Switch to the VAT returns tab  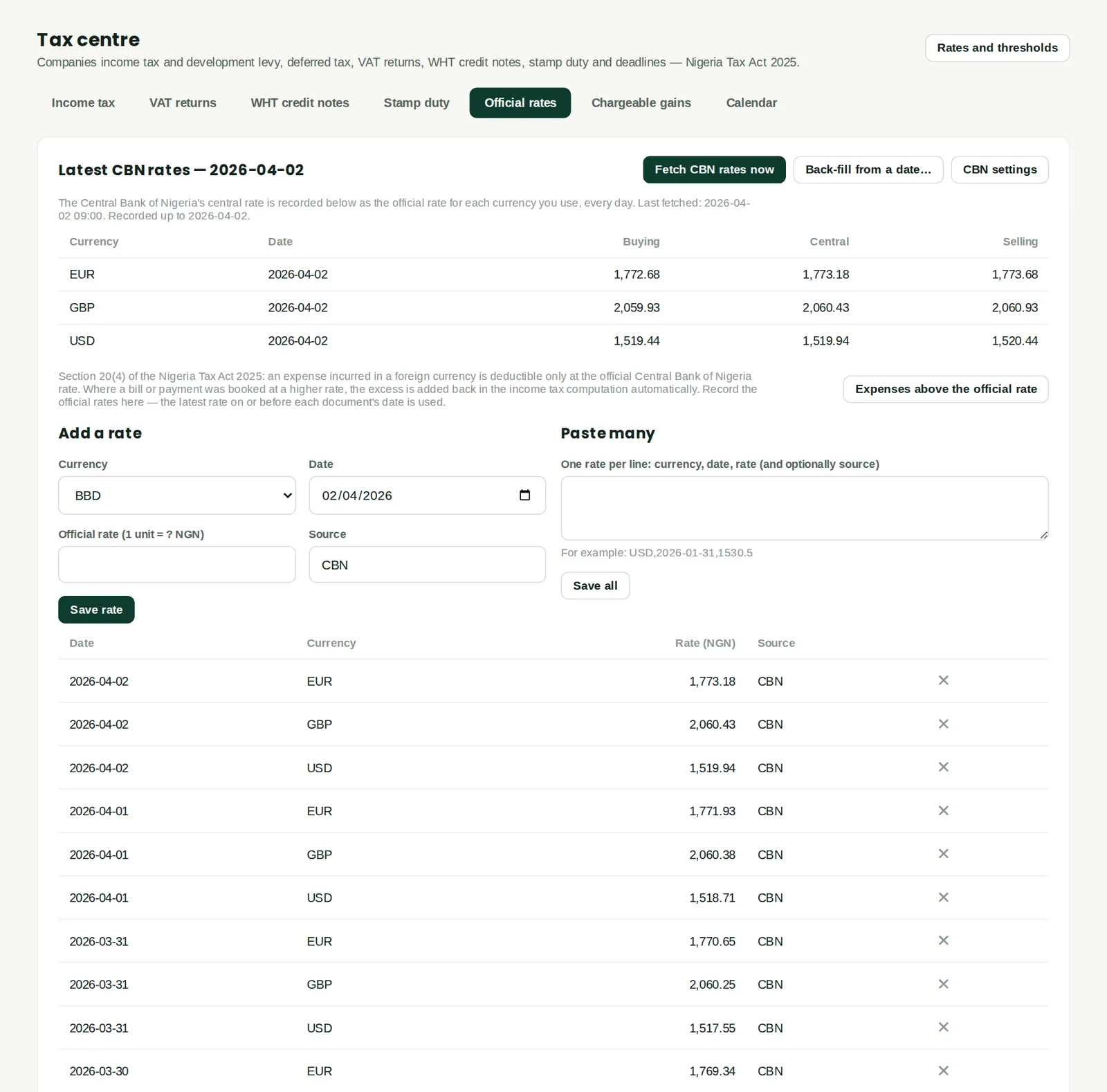183,103
